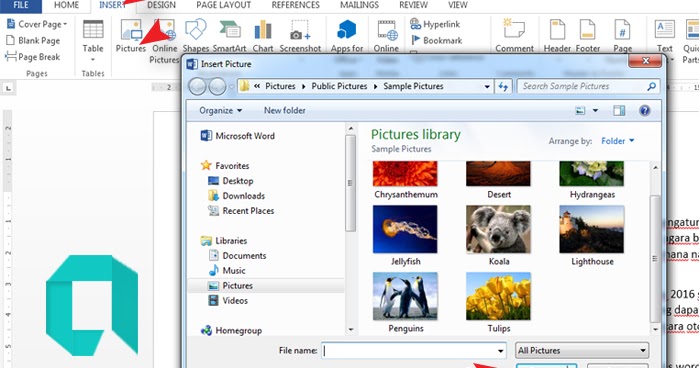Screen dimensions: 700x368
Task: Open Recent Places
Action: [x=241, y=211]
